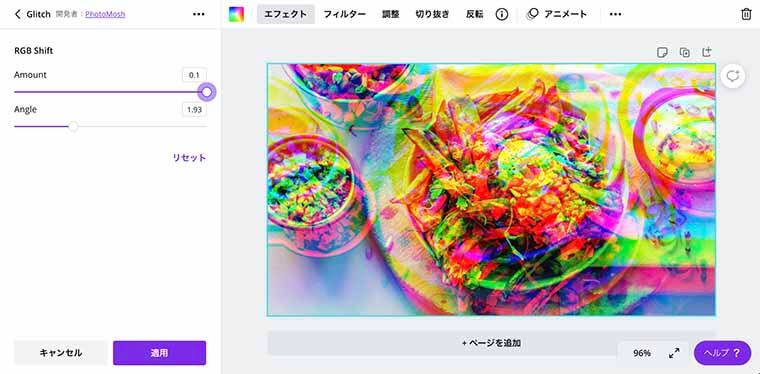Click the アニメート animate button
Image resolution: width=760 pixels, height=374 pixels.
click(x=556, y=14)
